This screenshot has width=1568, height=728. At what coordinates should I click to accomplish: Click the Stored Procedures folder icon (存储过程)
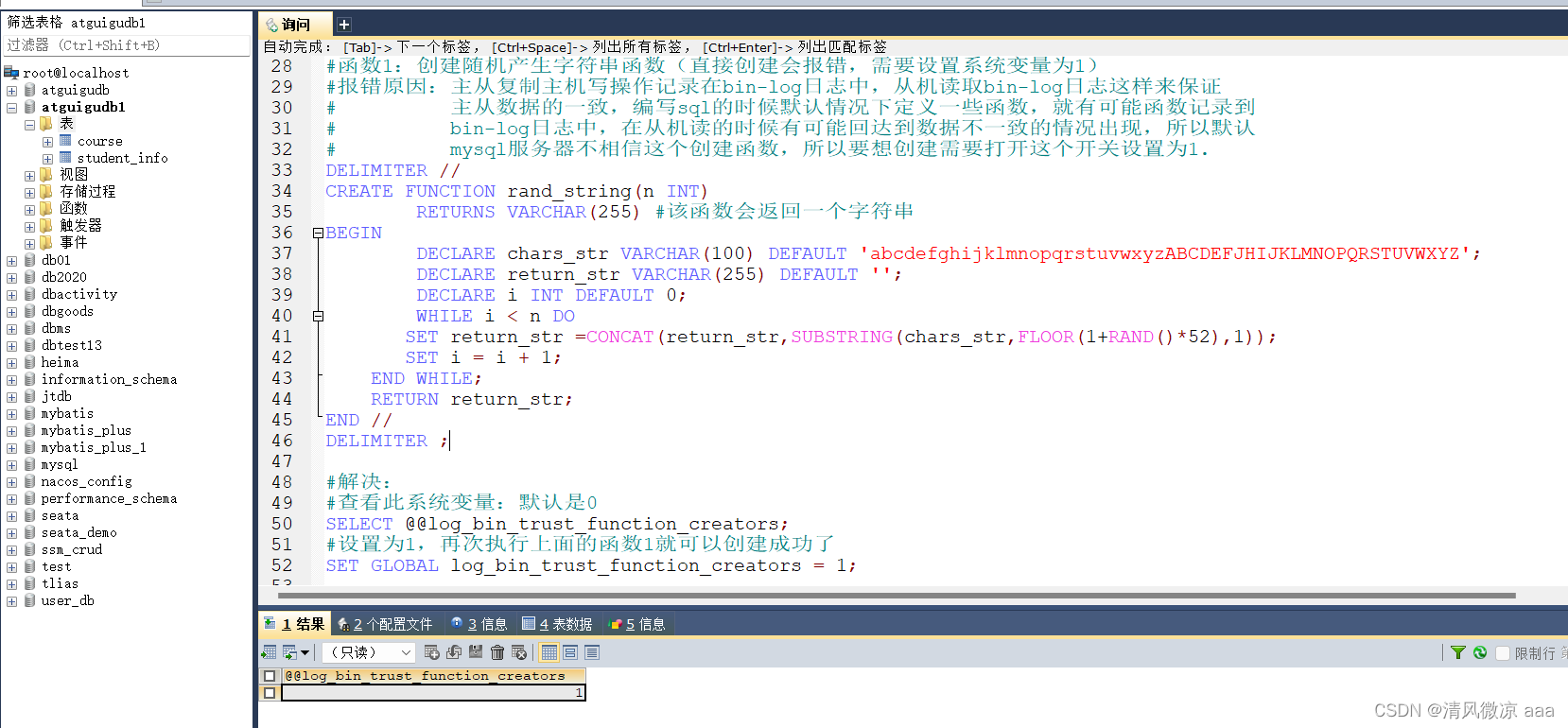tap(46, 192)
